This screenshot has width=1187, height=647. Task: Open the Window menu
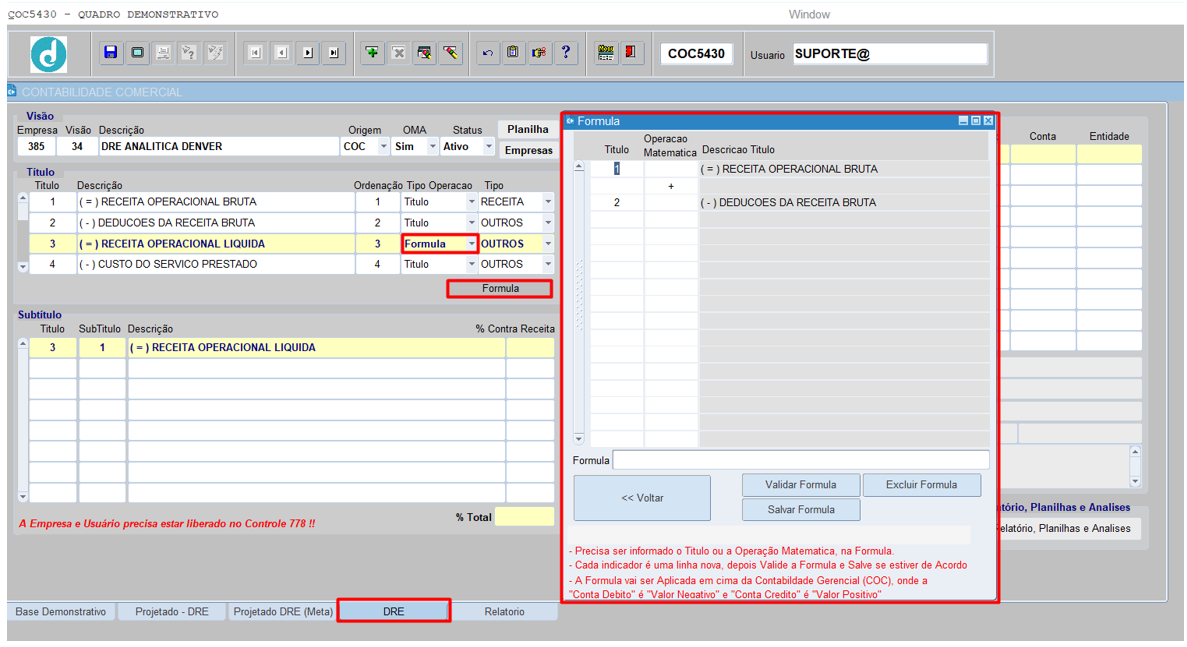[808, 14]
